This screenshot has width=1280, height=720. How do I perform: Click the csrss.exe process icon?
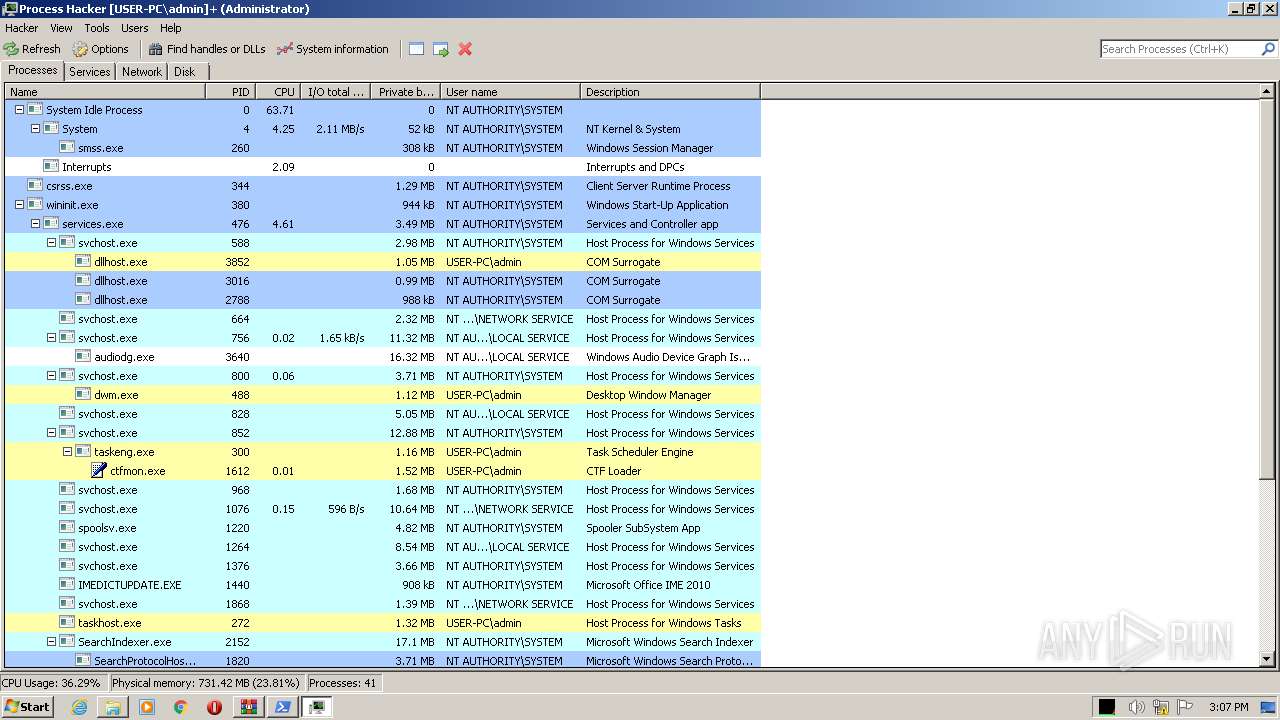click(x=35, y=186)
